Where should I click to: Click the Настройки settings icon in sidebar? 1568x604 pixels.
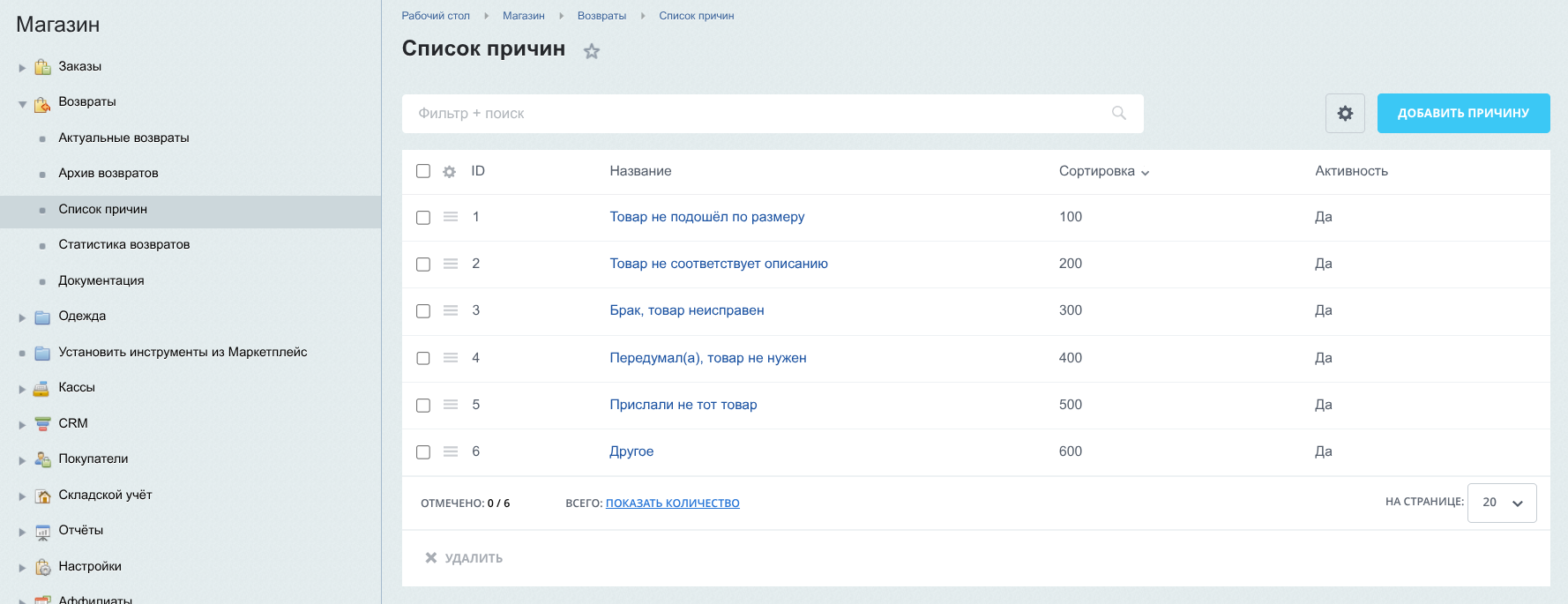pos(42,567)
